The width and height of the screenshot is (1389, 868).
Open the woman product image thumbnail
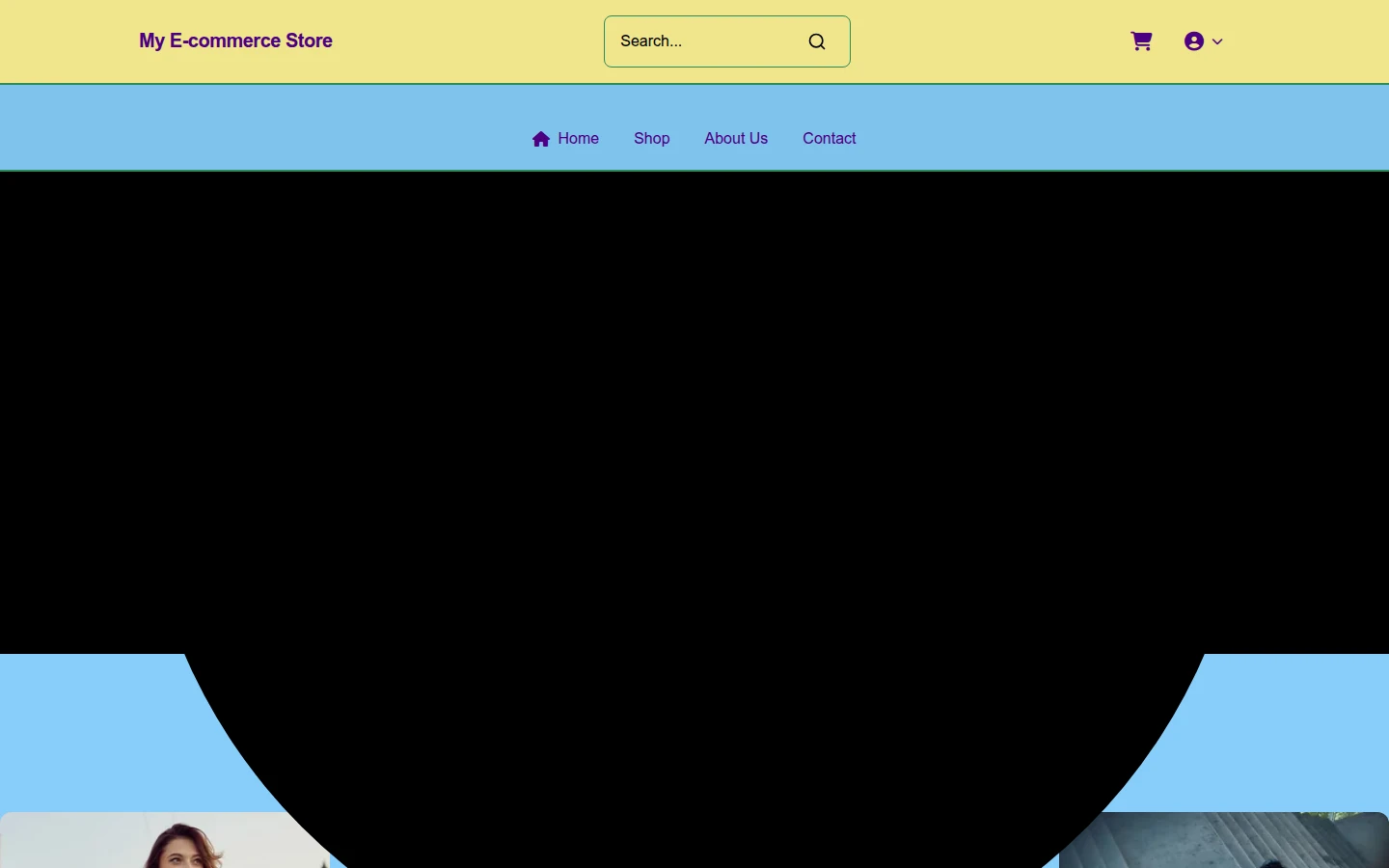point(164,840)
